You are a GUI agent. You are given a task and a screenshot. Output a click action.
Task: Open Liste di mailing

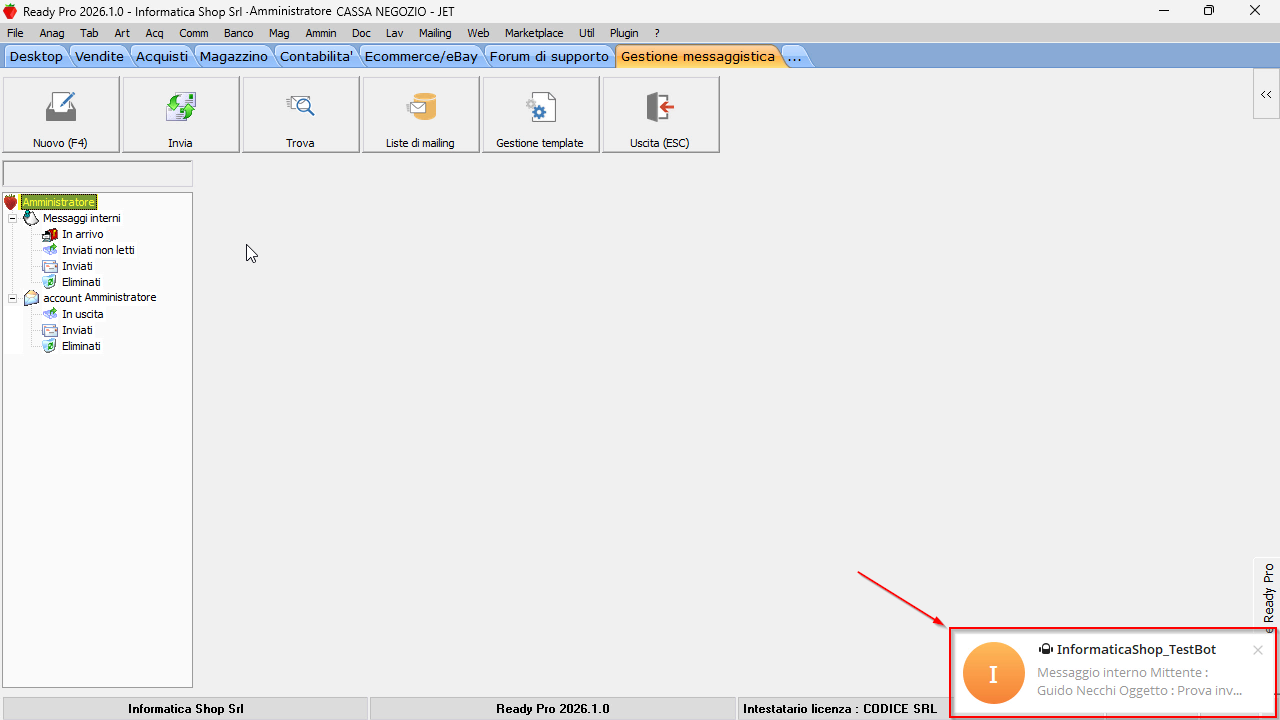click(421, 108)
